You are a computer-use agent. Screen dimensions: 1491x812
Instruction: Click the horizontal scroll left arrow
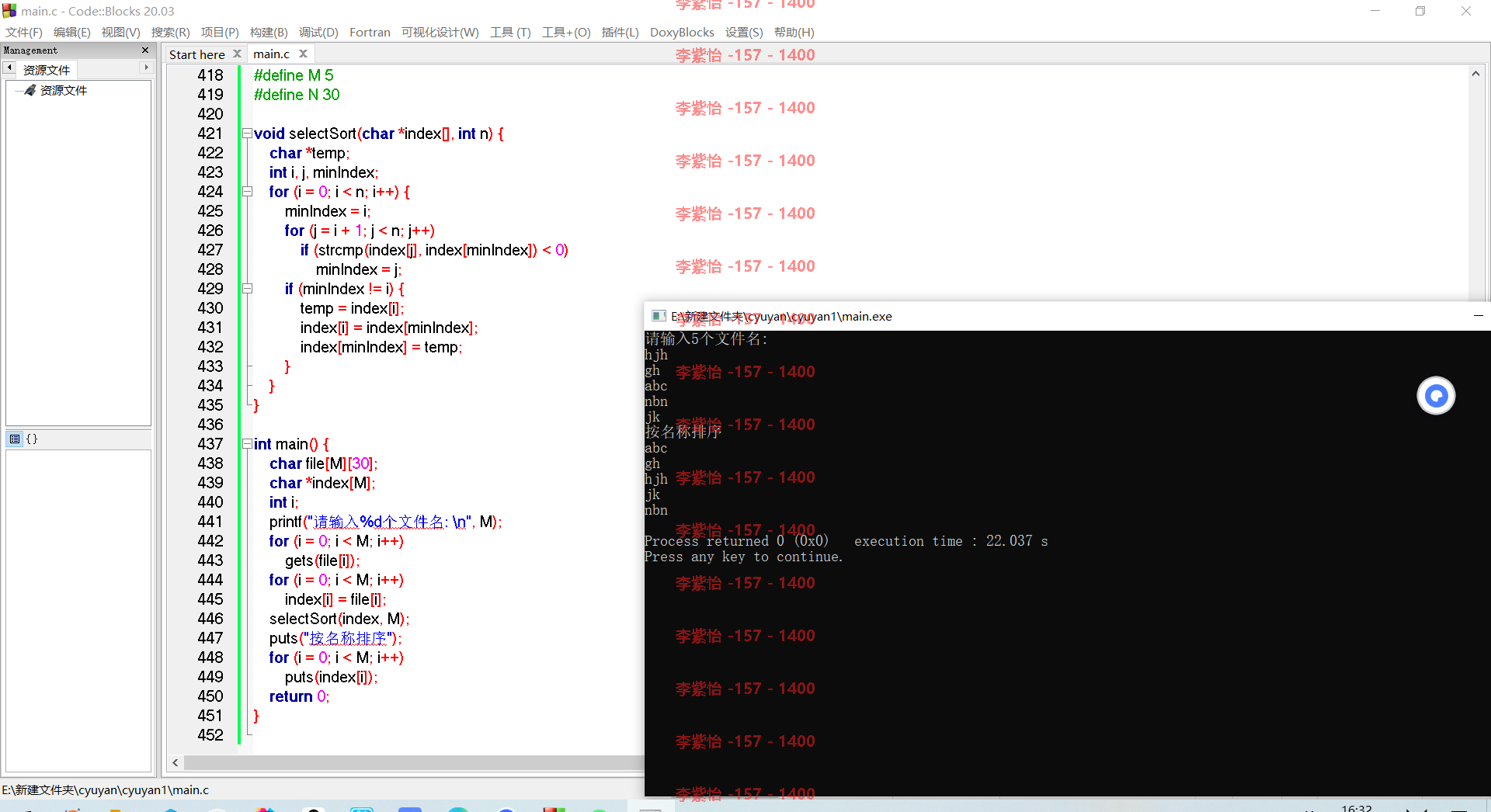click(x=176, y=763)
